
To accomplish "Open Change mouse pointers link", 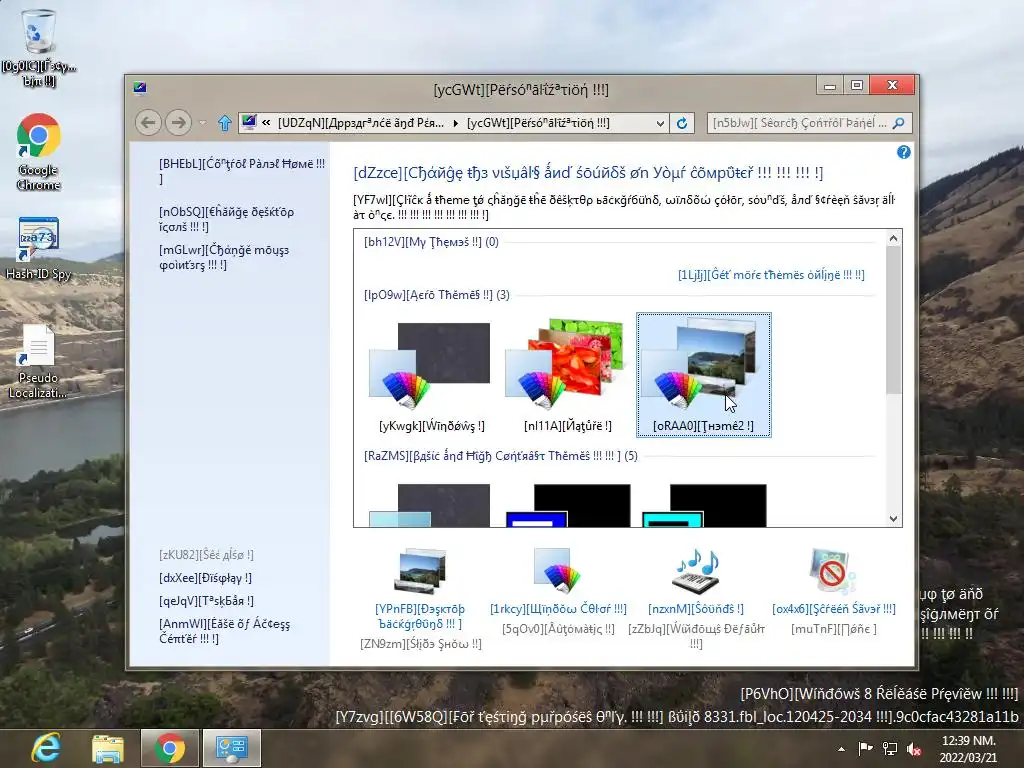I will 224,257.
